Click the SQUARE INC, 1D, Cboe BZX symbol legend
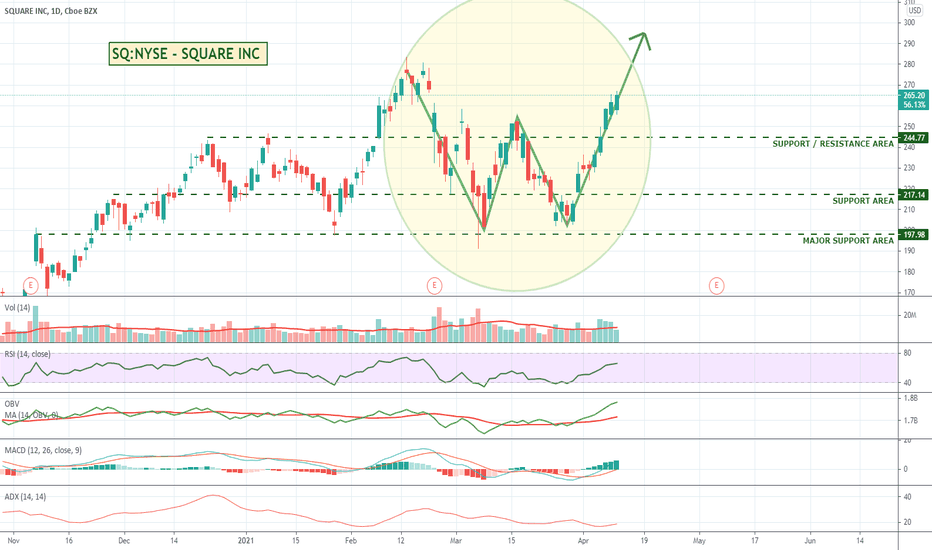This screenshot has width=932, height=550. pyautogui.click(x=51, y=11)
